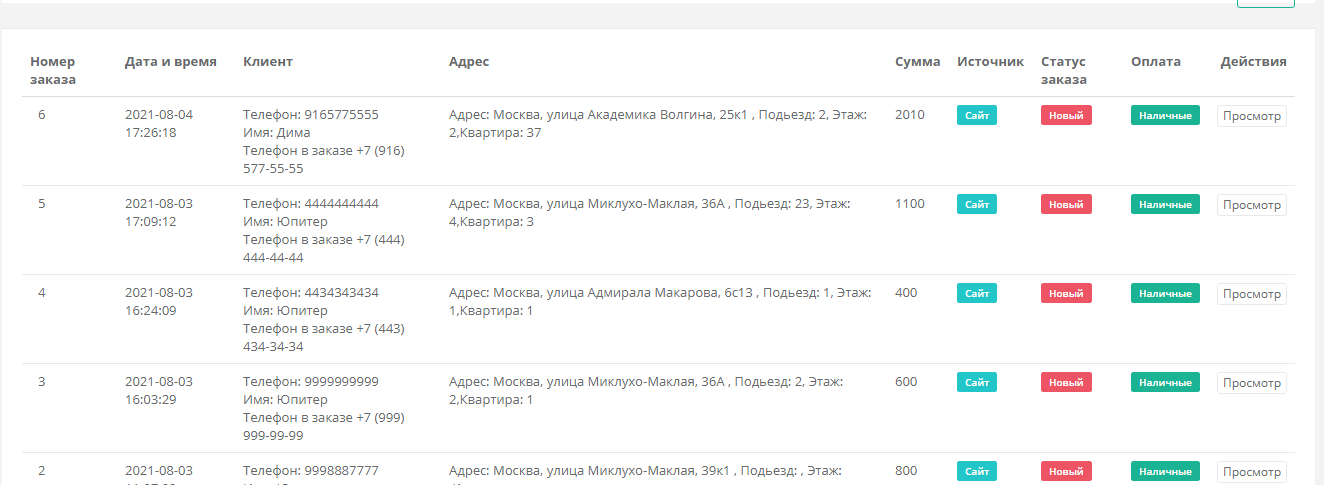Screen dimensions: 1324x485
Task: Click Новый status badge of order 6
Action: point(1066,116)
